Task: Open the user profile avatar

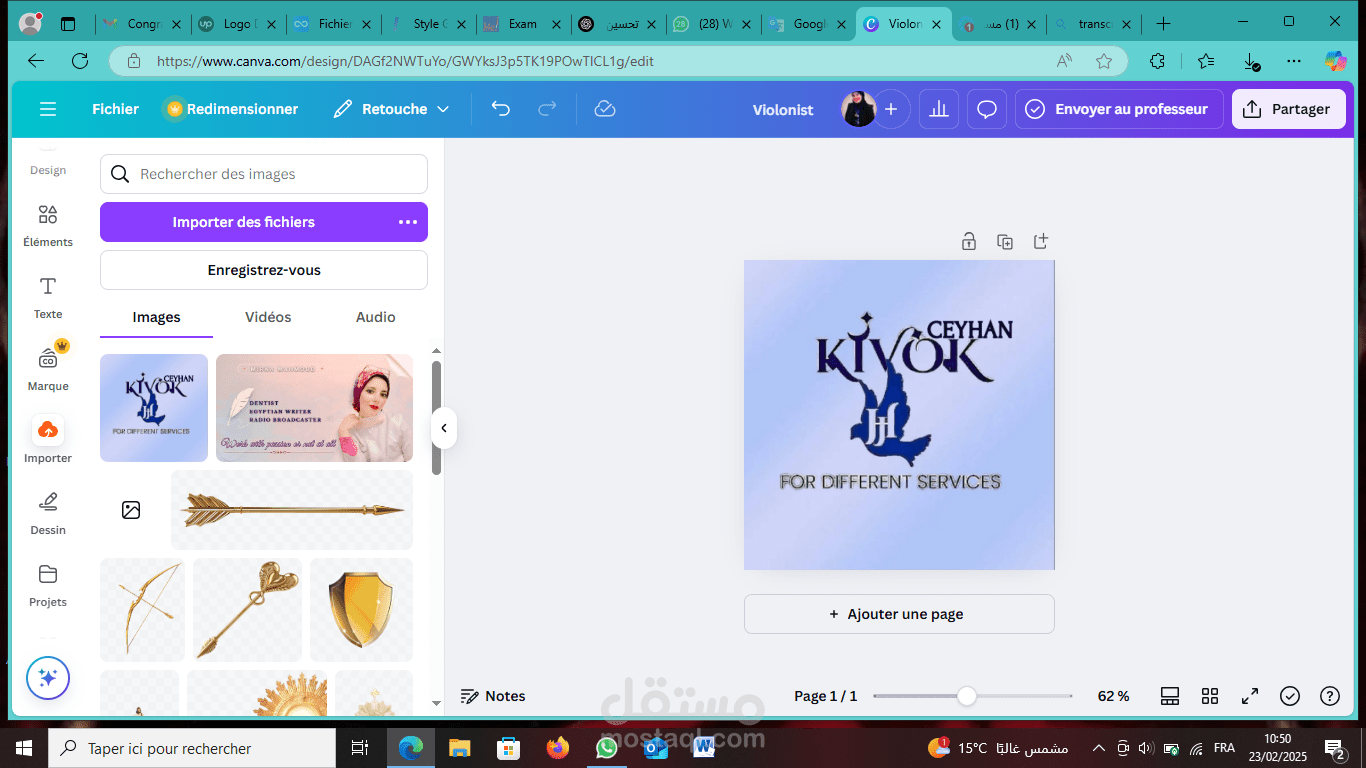Action: click(859, 109)
